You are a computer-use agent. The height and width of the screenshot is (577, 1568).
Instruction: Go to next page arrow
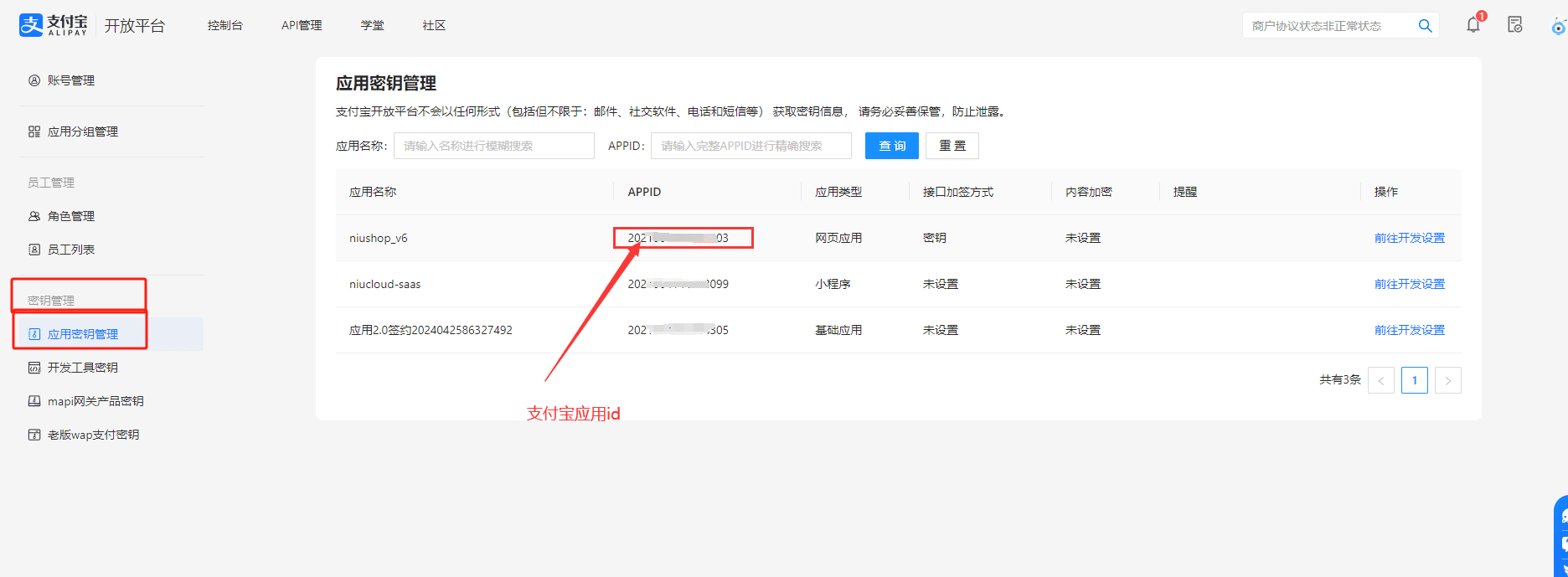[x=1447, y=380]
